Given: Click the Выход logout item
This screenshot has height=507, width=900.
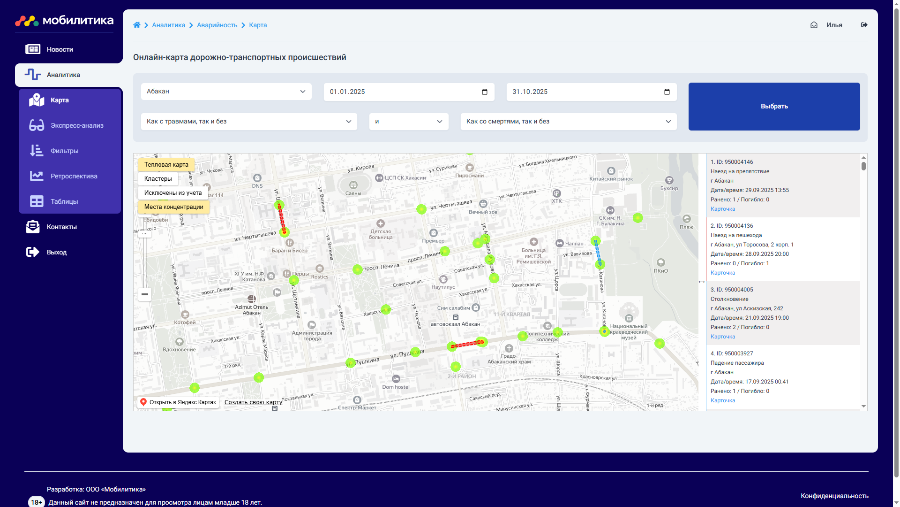Looking at the screenshot, I should pos(56,252).
